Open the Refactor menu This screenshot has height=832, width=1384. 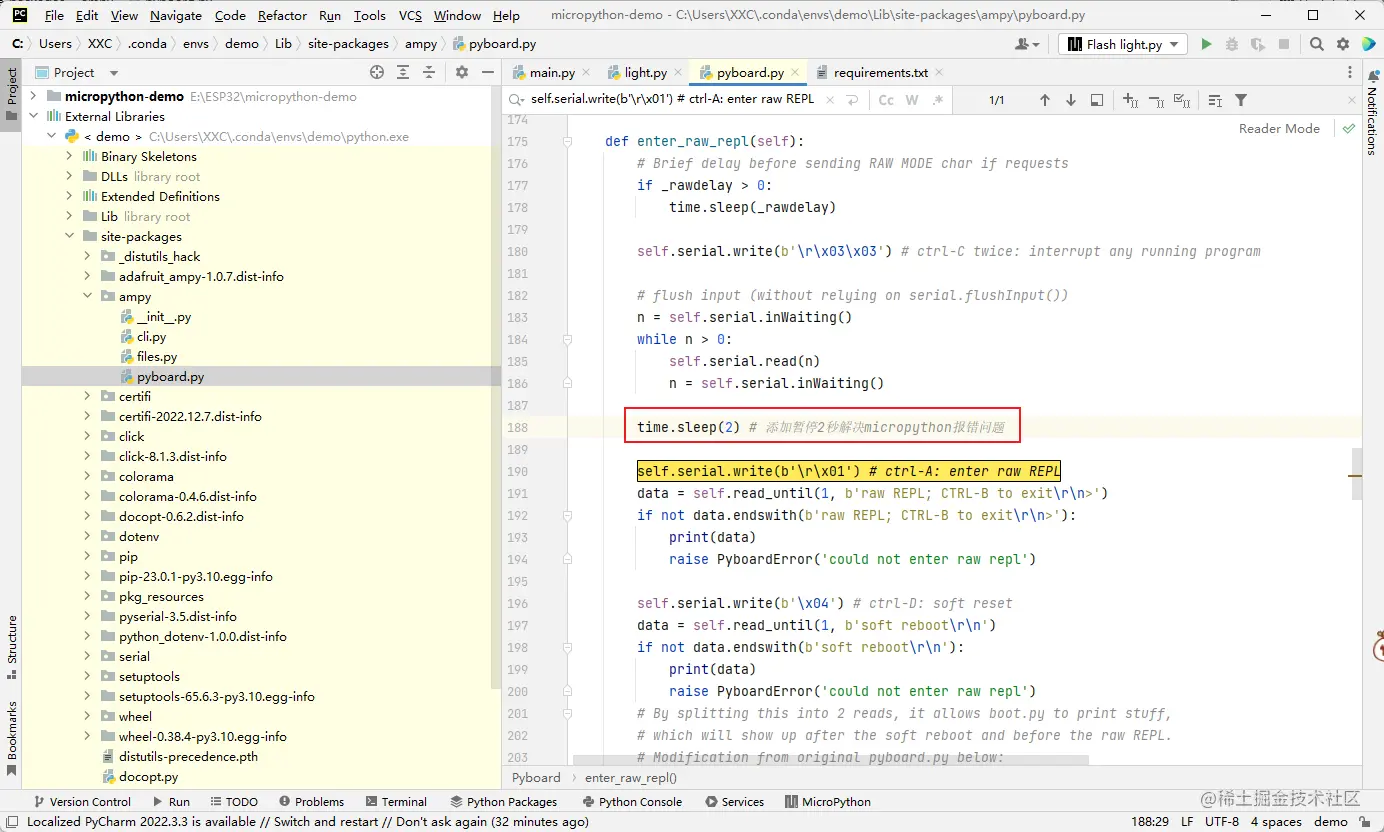[x=282, y=15]
